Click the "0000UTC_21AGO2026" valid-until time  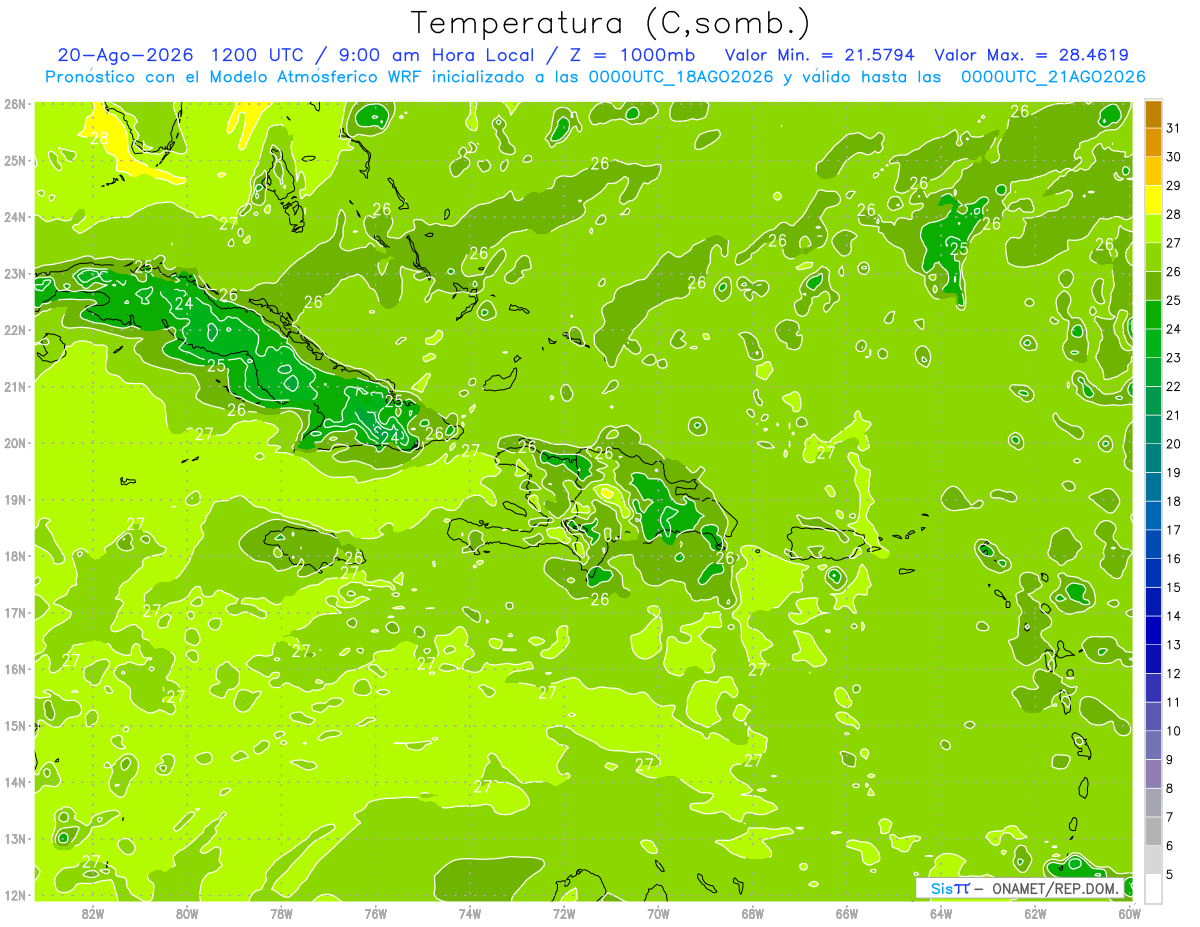pyautogui.click(x=1053, y=77)
